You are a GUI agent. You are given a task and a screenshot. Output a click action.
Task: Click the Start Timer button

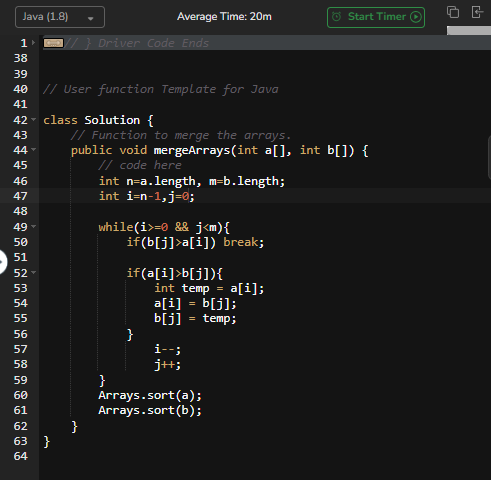coord(376,17)
